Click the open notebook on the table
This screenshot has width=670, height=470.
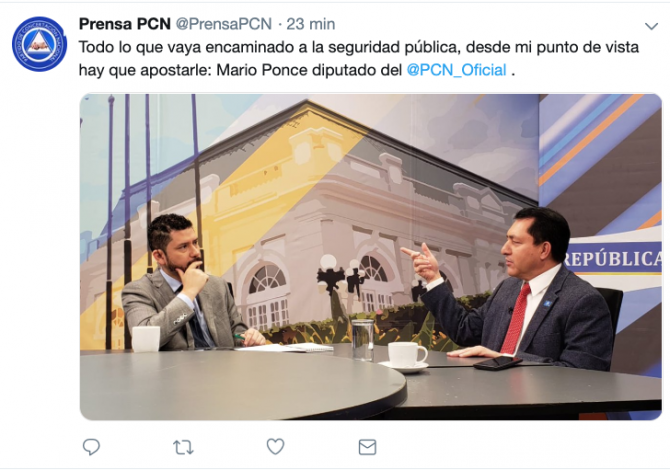pyautogui.click(x=287, y=347)
